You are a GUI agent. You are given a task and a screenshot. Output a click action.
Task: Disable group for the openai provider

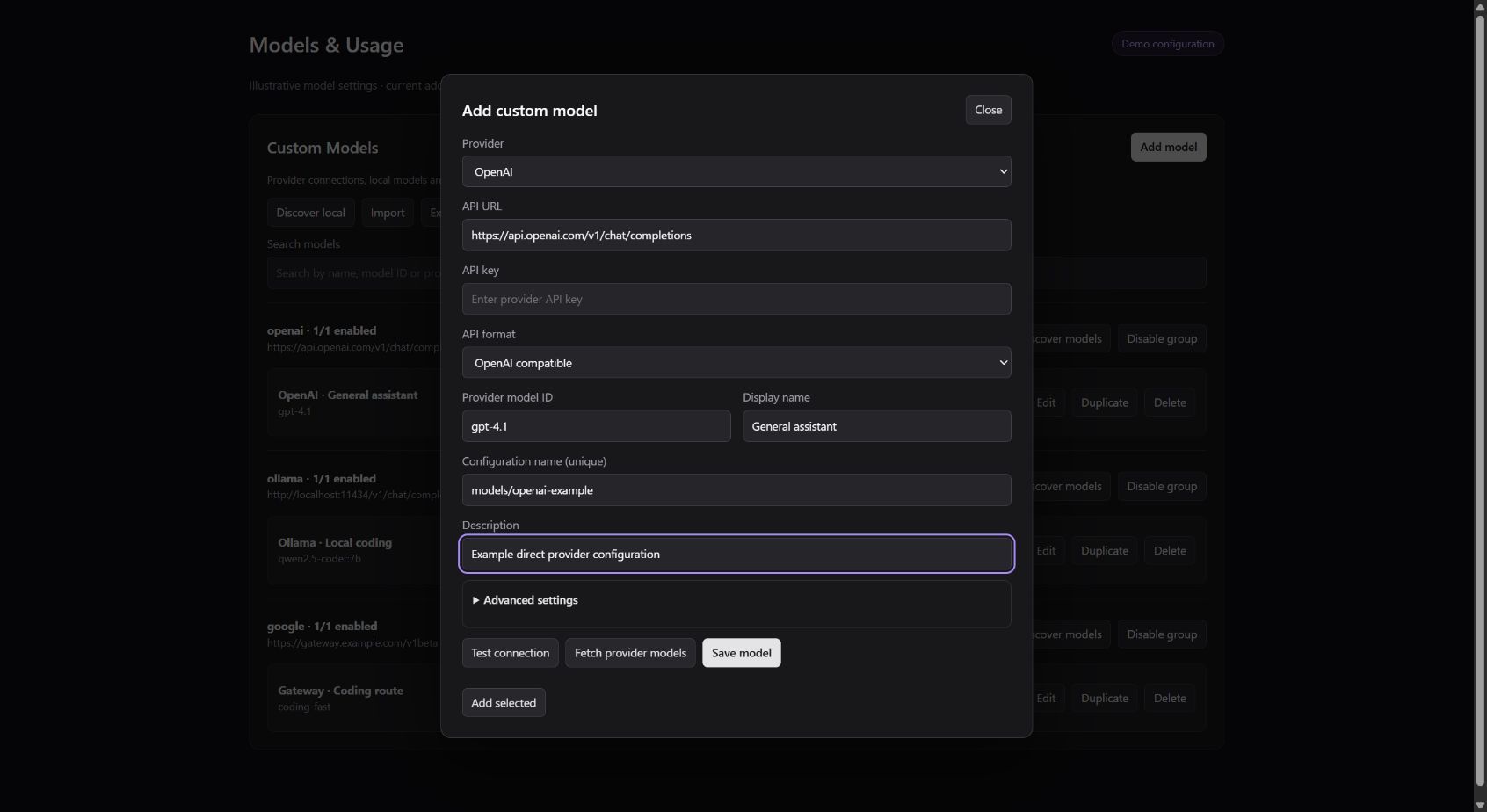pyautogui.click(x=1162, y=338)
